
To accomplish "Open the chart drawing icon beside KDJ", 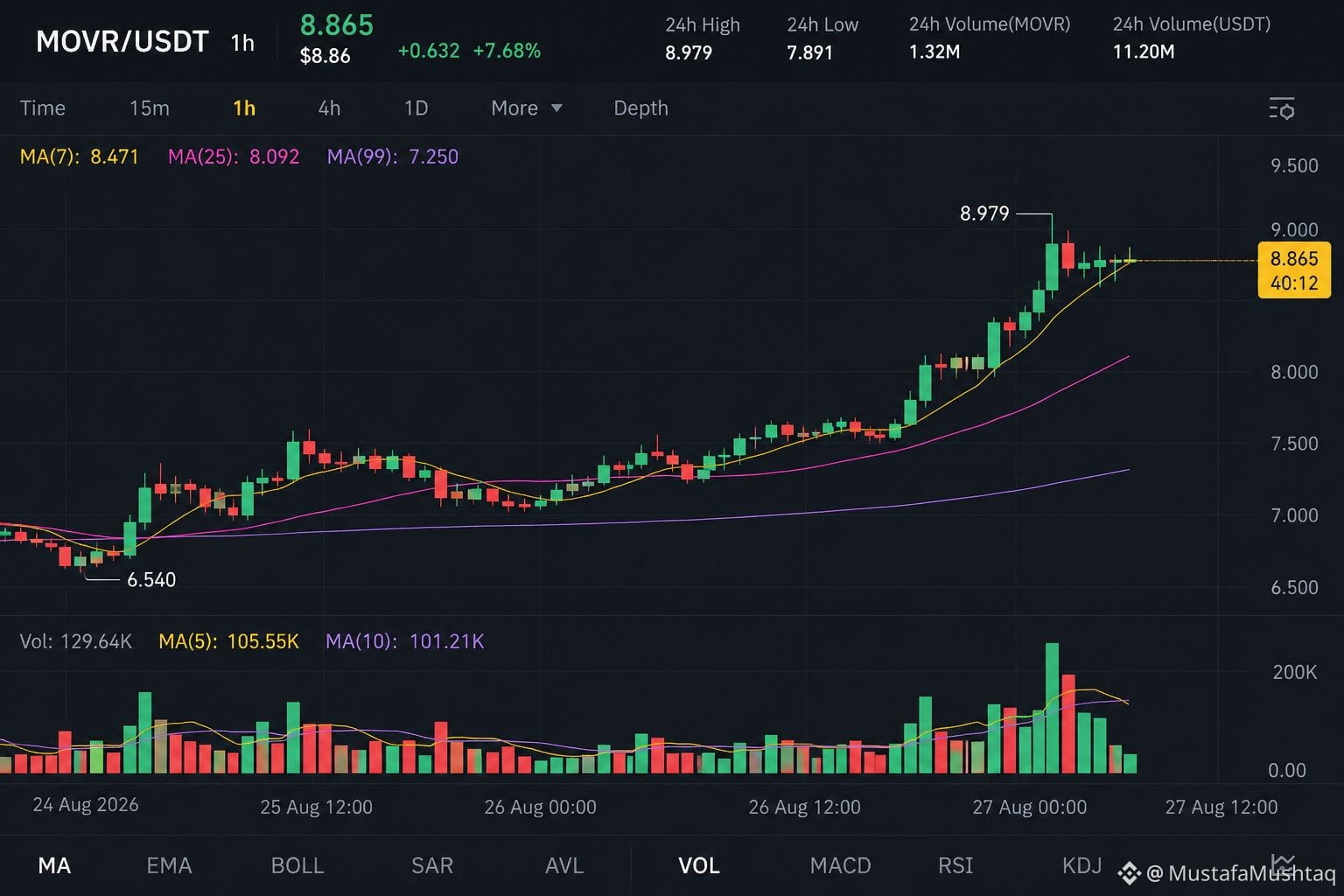I will tap(1283, 864).
